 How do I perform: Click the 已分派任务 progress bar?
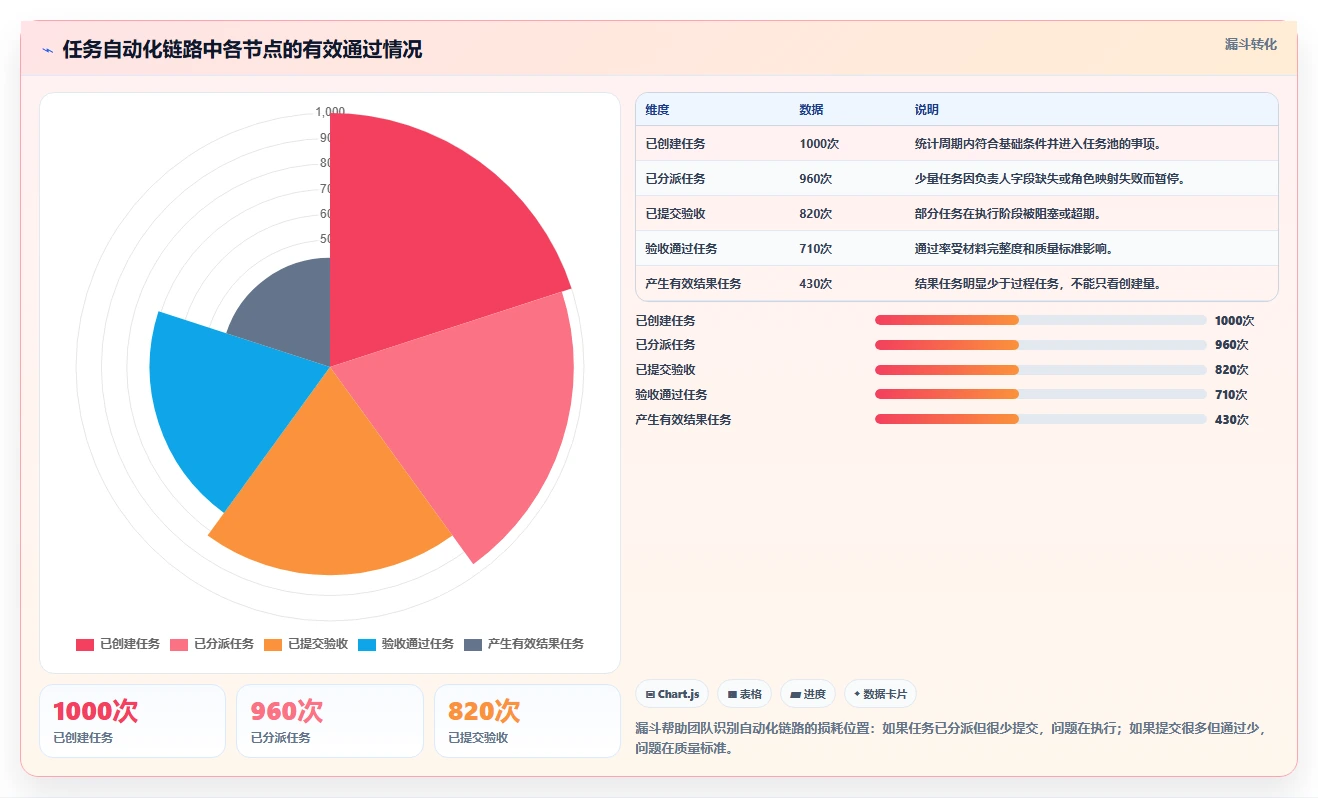pos(1040,345)
